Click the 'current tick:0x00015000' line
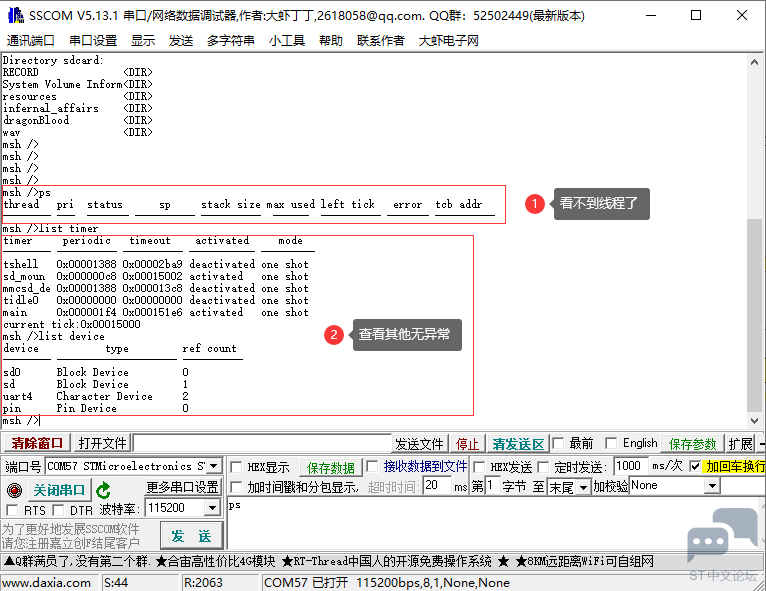The width and height of the screenshot is (766, 591). [72, 324]
